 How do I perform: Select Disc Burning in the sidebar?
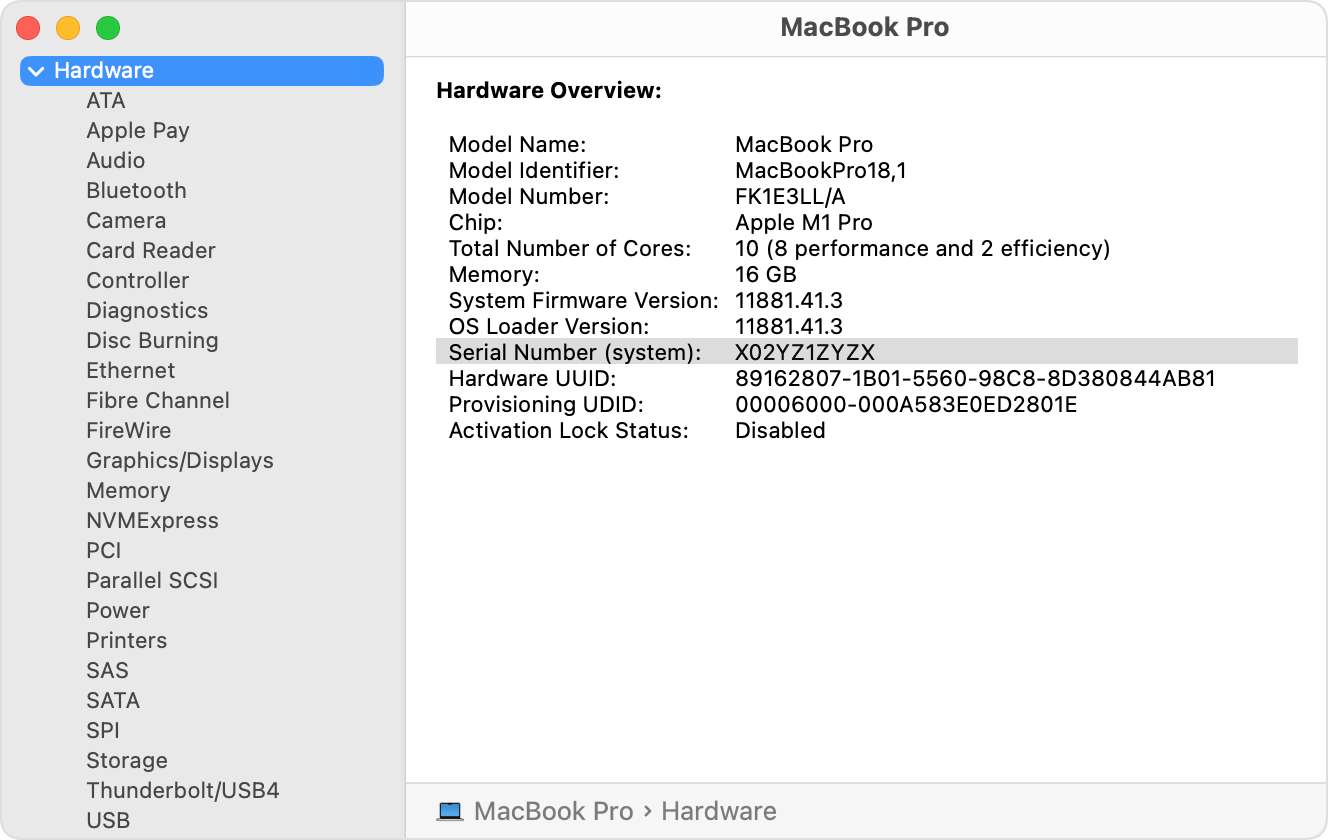tap(152, 341)
